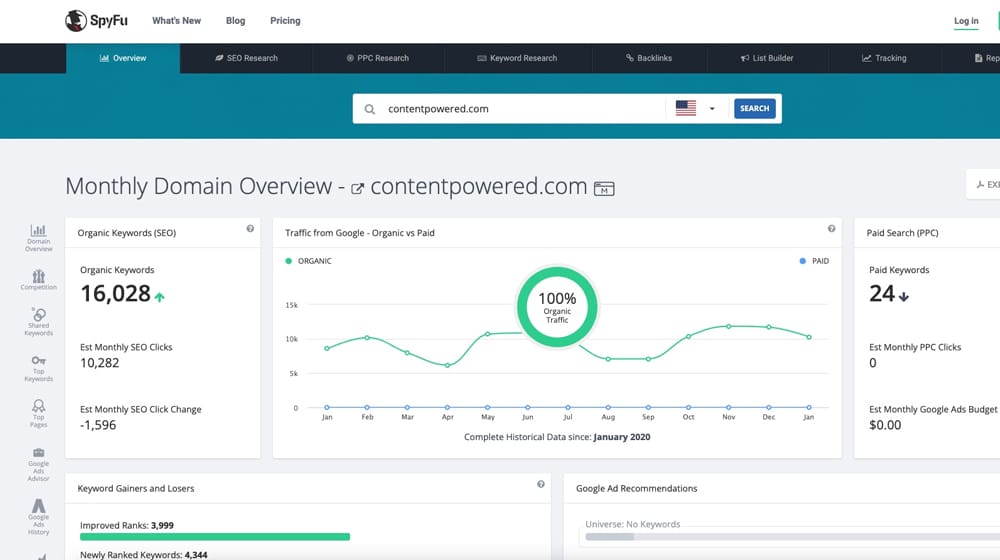Open the List Builder tab

[x=767, y=58]
